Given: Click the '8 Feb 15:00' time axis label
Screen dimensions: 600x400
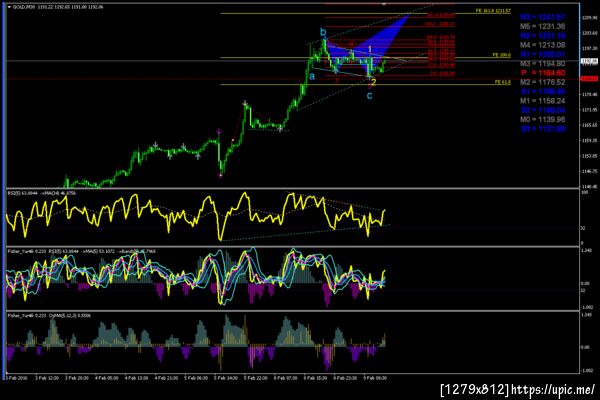Looking at the screenshot, I should 316,378.
